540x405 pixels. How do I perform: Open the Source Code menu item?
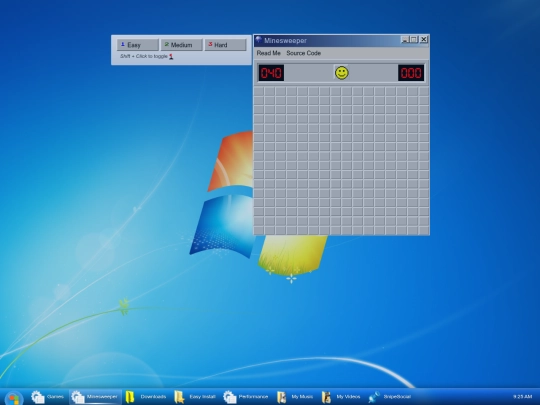click(303, 53)
